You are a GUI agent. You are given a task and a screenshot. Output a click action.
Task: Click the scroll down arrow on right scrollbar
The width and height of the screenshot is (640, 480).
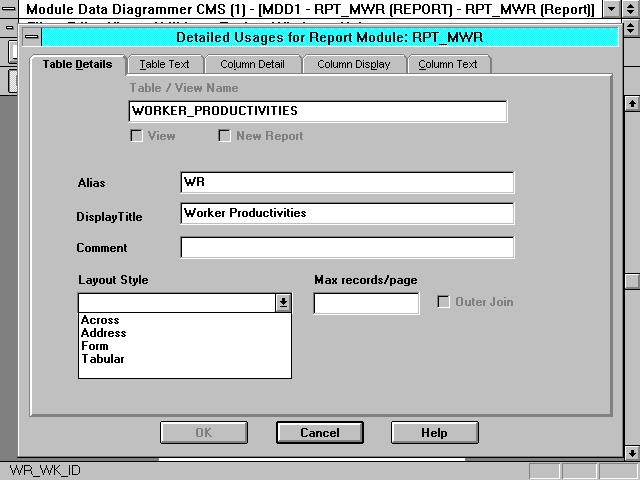(630, 451)
